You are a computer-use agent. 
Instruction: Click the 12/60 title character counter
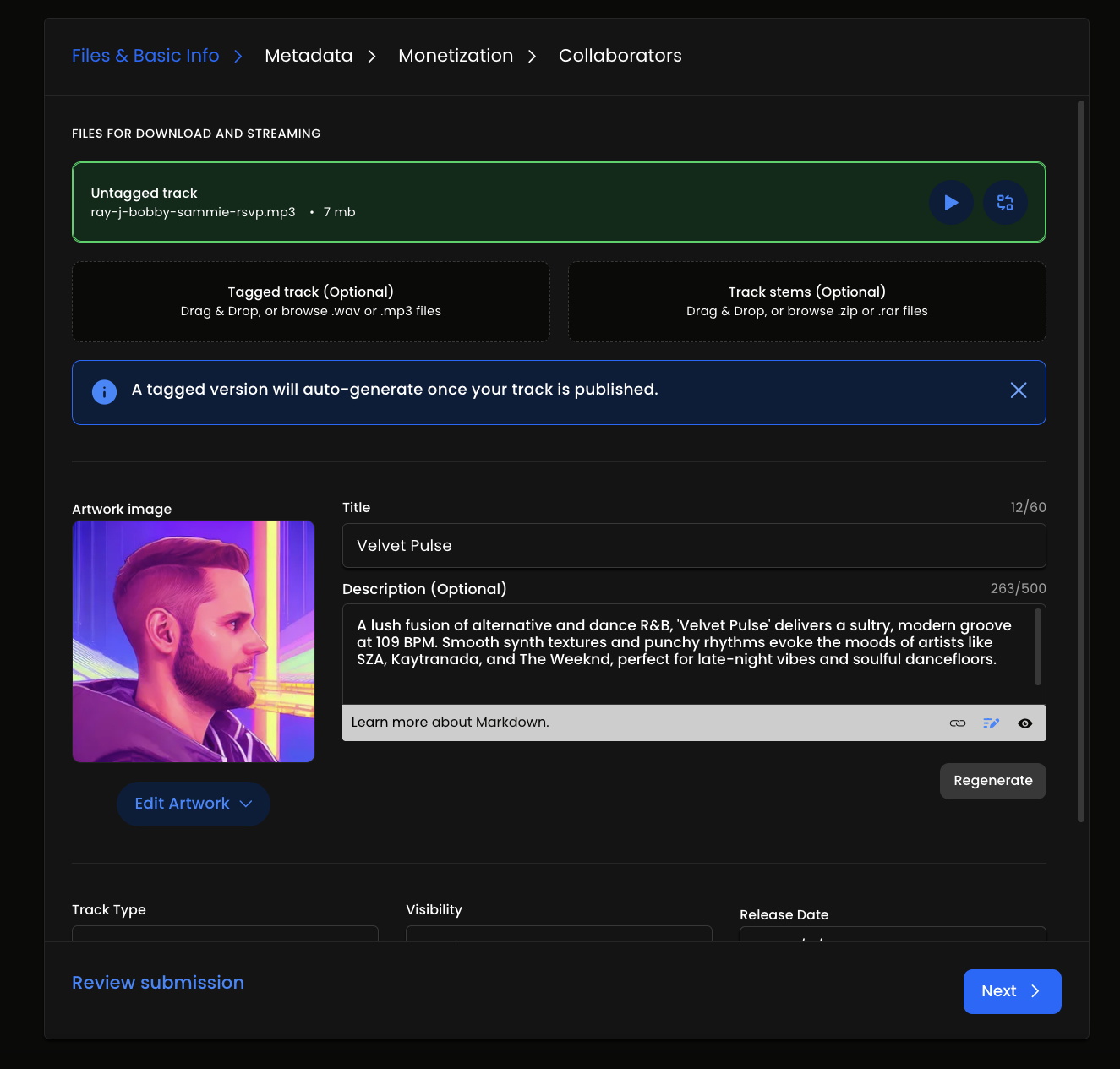pyautogui.click(x=1029, y=507)
